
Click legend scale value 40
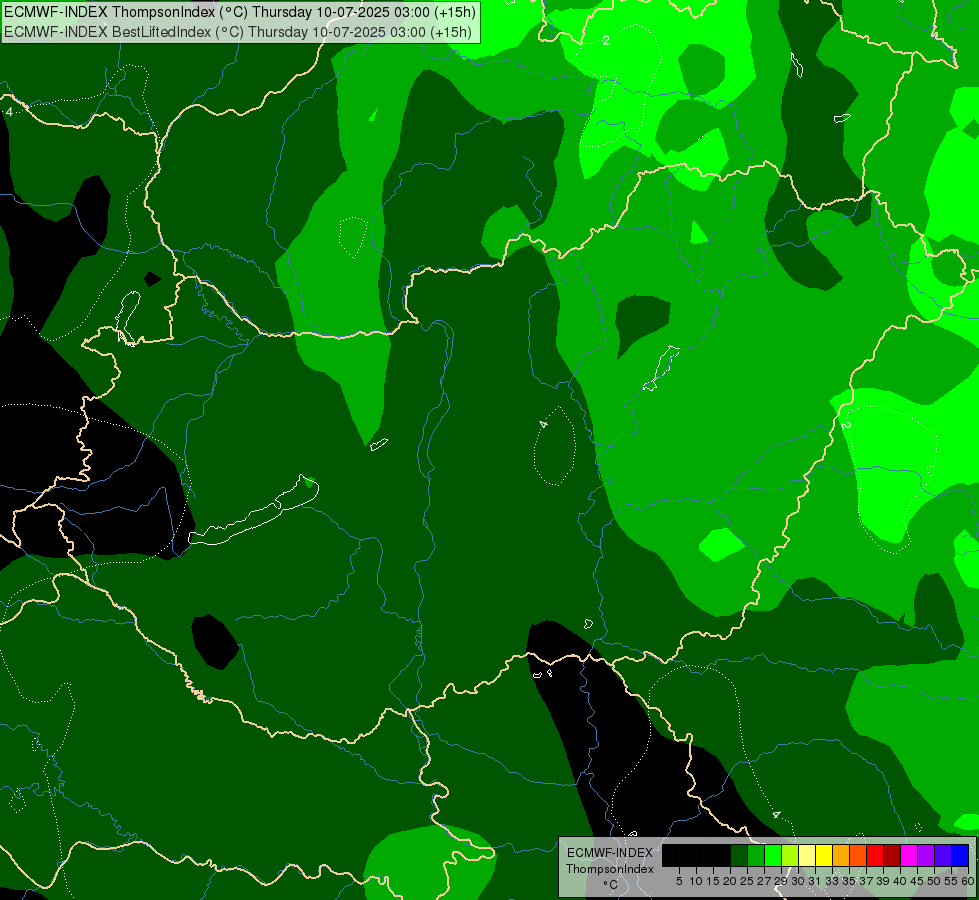tap(901, 881)
